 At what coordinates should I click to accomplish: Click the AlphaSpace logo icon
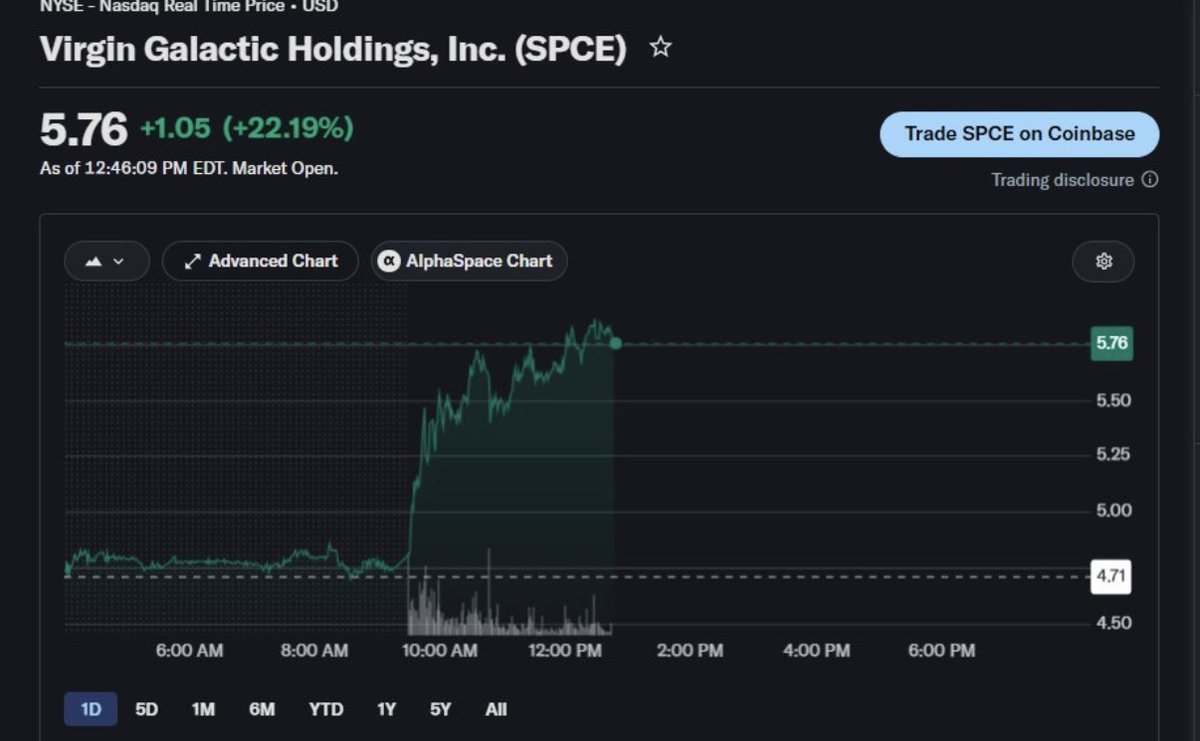(389, 261)
